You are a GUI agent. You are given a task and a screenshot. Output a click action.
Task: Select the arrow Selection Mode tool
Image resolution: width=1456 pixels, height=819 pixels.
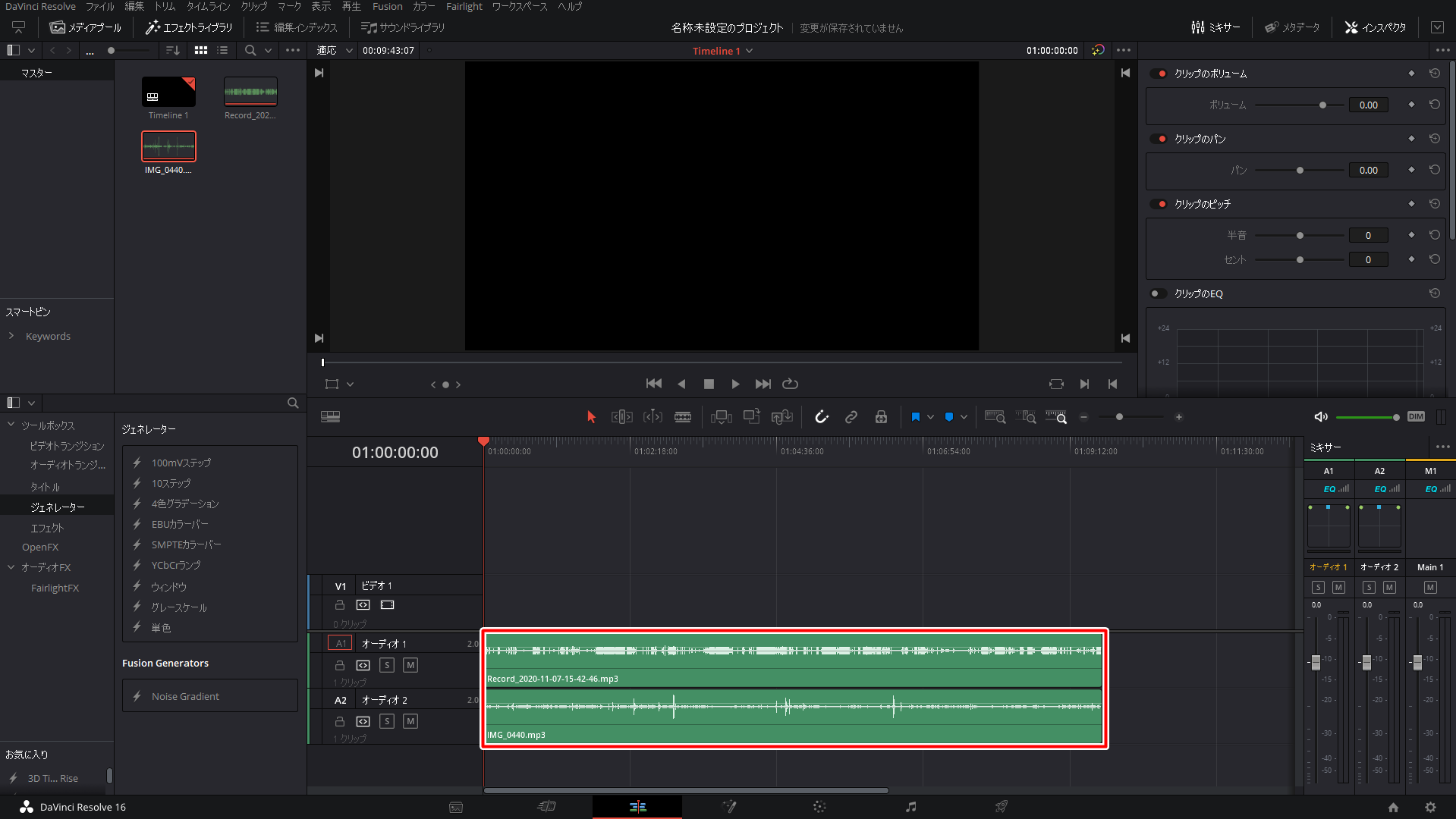(592, 417)
